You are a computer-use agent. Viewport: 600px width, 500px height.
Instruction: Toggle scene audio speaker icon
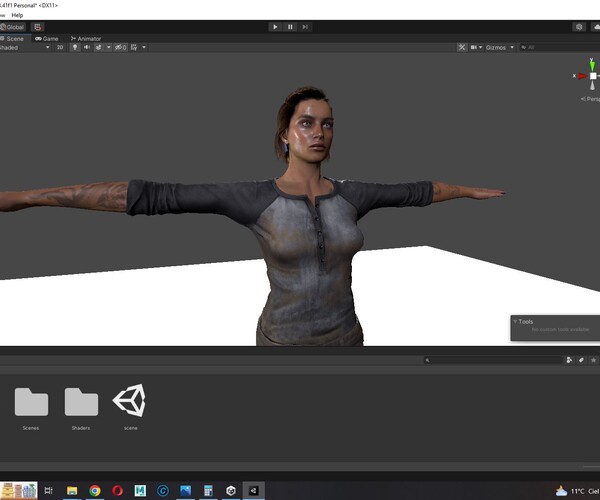(x=87, y=47)
